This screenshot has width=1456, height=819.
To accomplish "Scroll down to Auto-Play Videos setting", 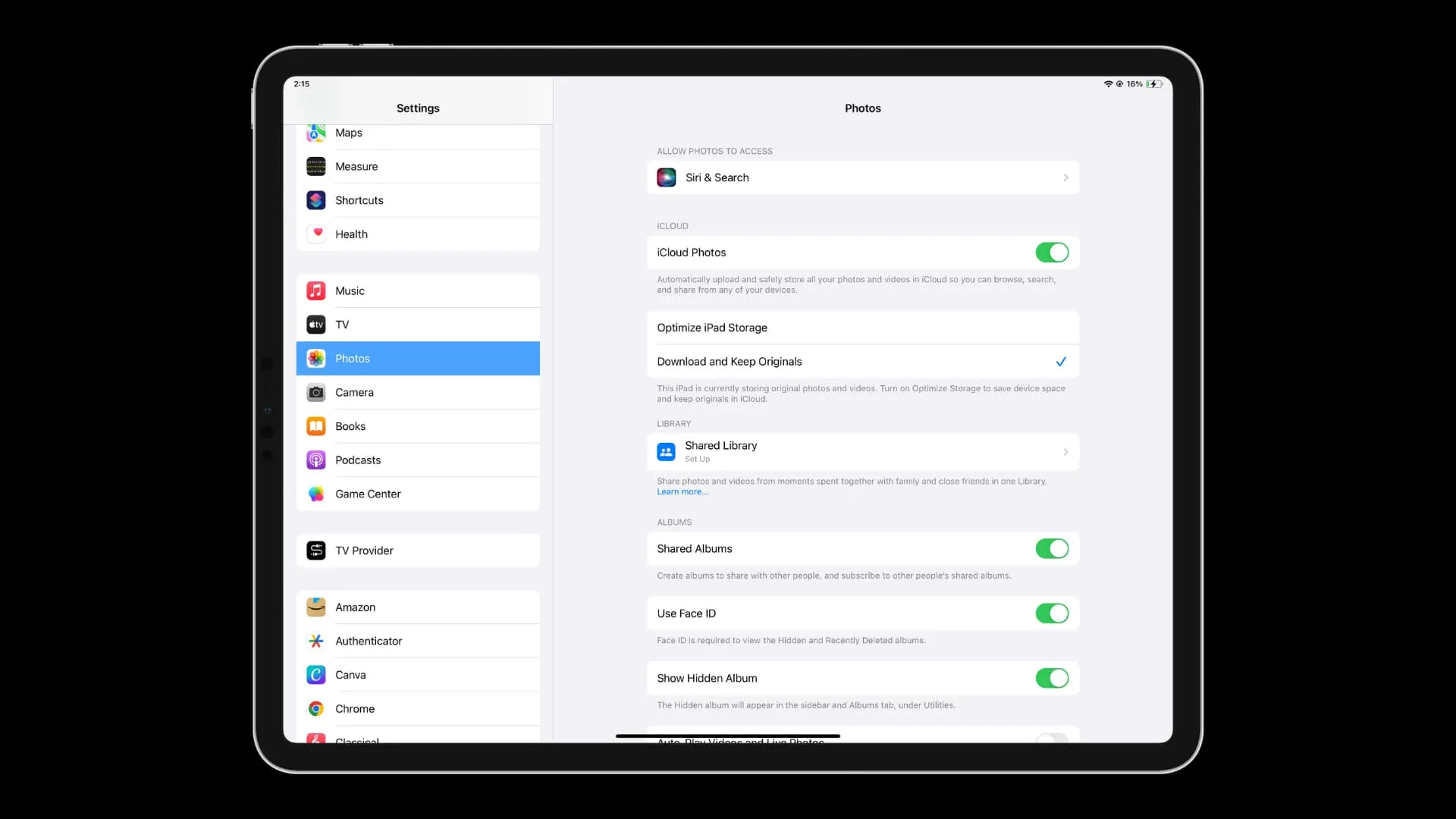I will [740, 740].
